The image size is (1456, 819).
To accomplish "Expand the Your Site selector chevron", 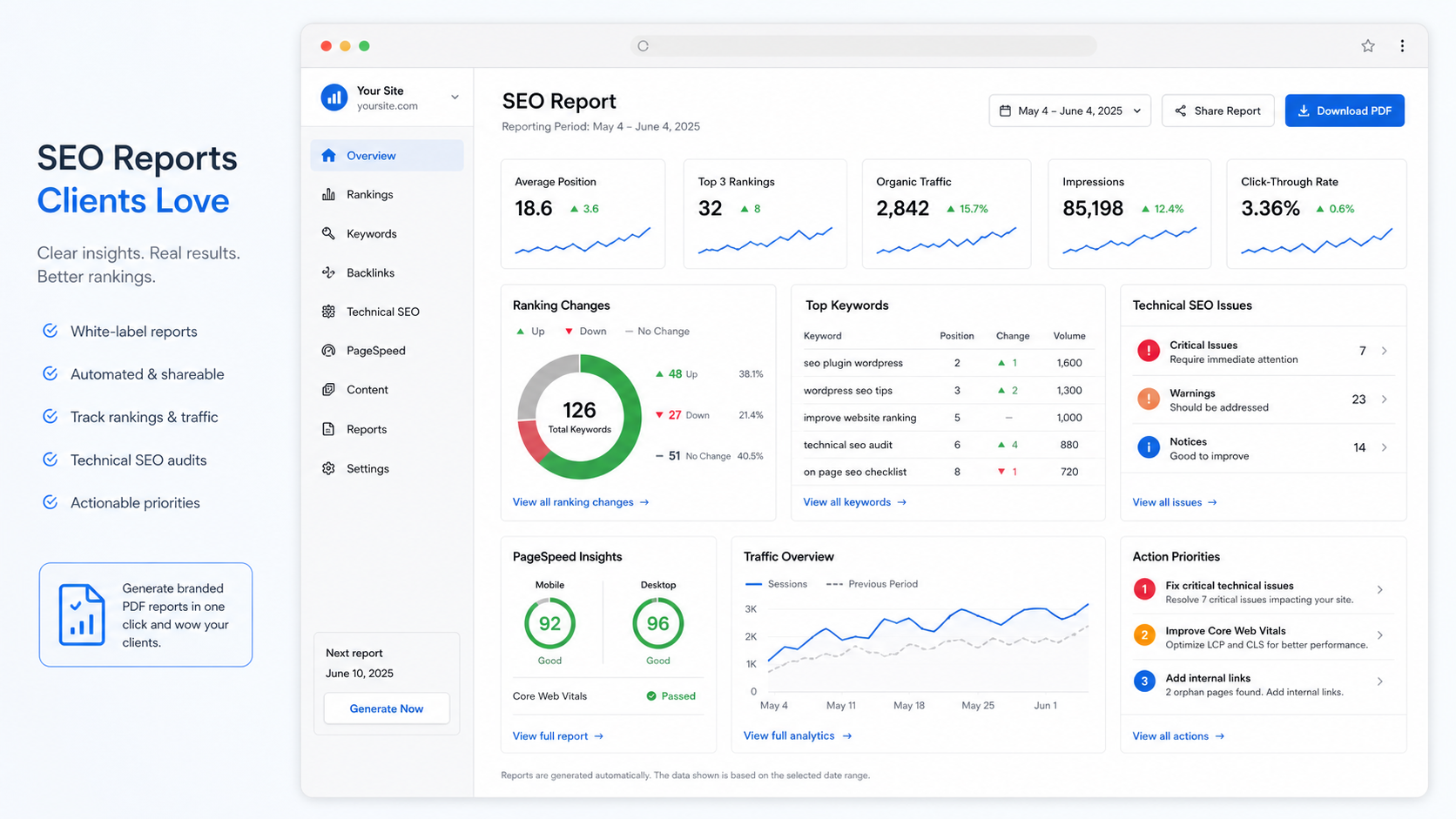I will coord(455,97).
